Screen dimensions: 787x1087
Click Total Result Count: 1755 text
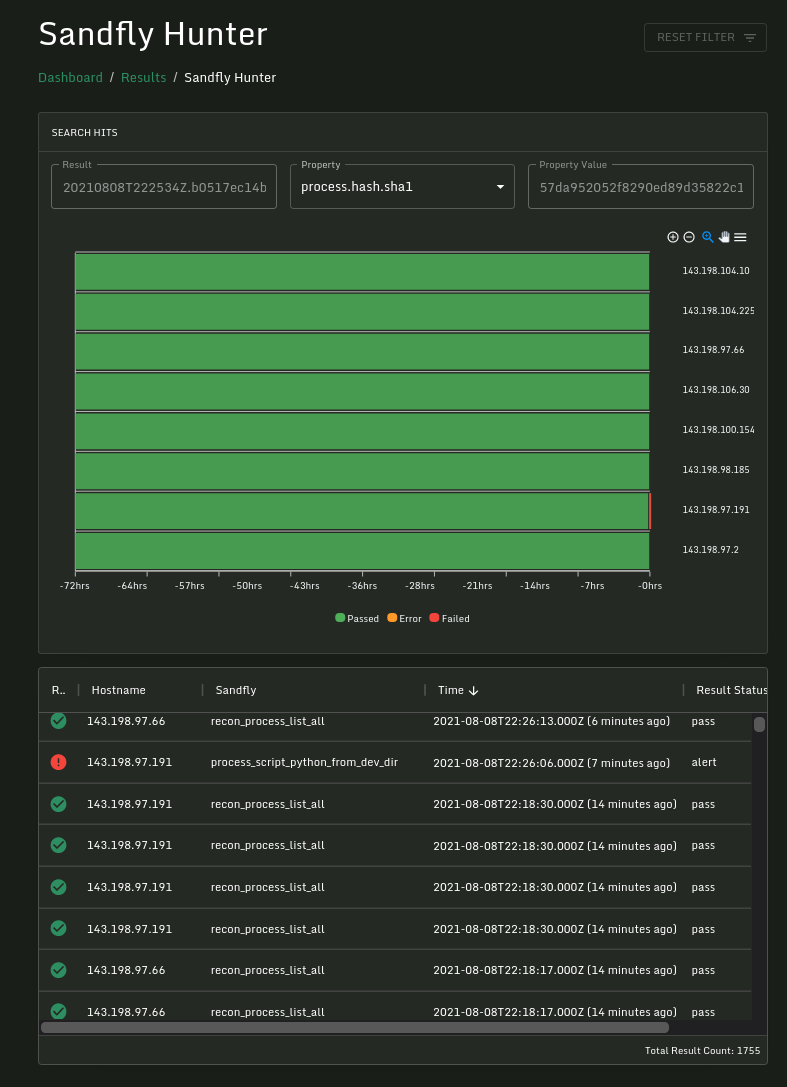pos(702,1050)
